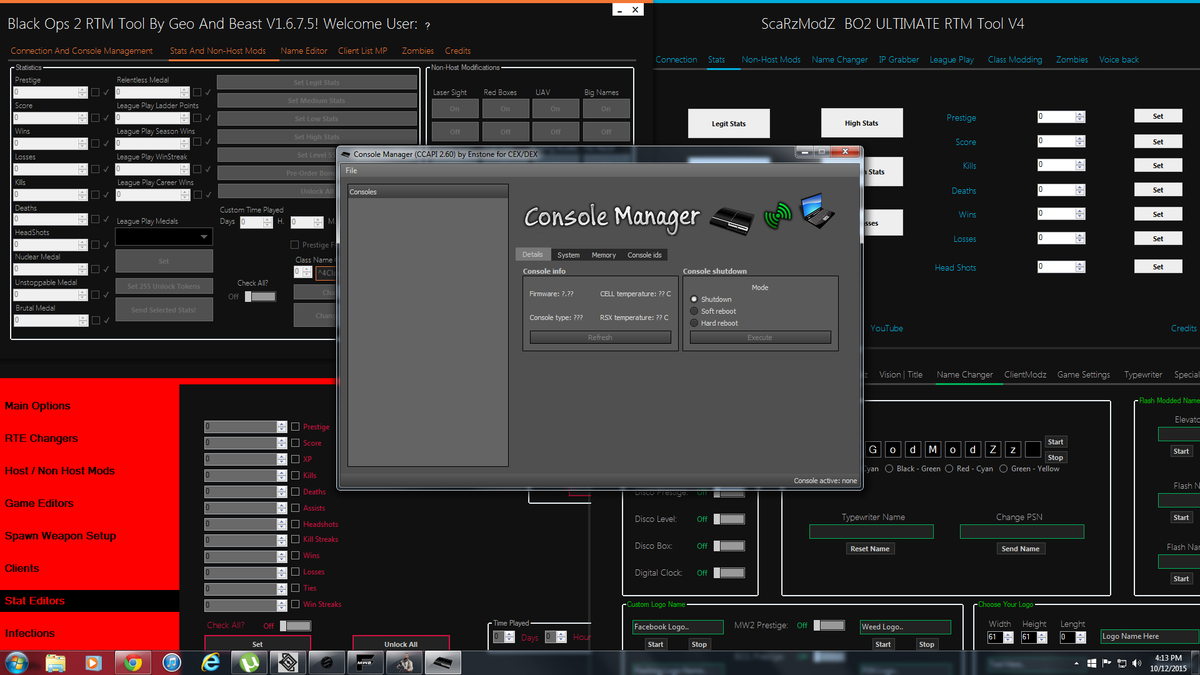Open the media player taskbar icon
This screenshot has width=1200, height=675.
tap(93, 662)
